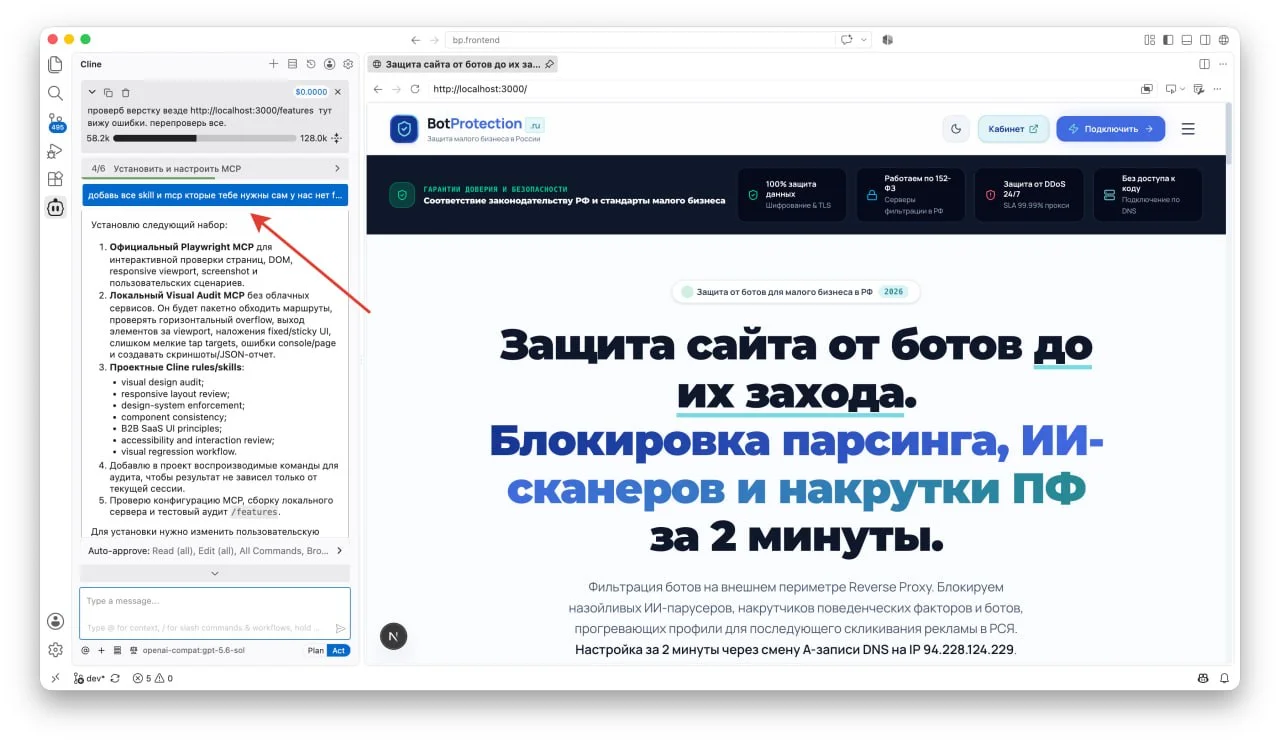Reload the embedded browser page
Screen dimensions: 1280x743
414,89
